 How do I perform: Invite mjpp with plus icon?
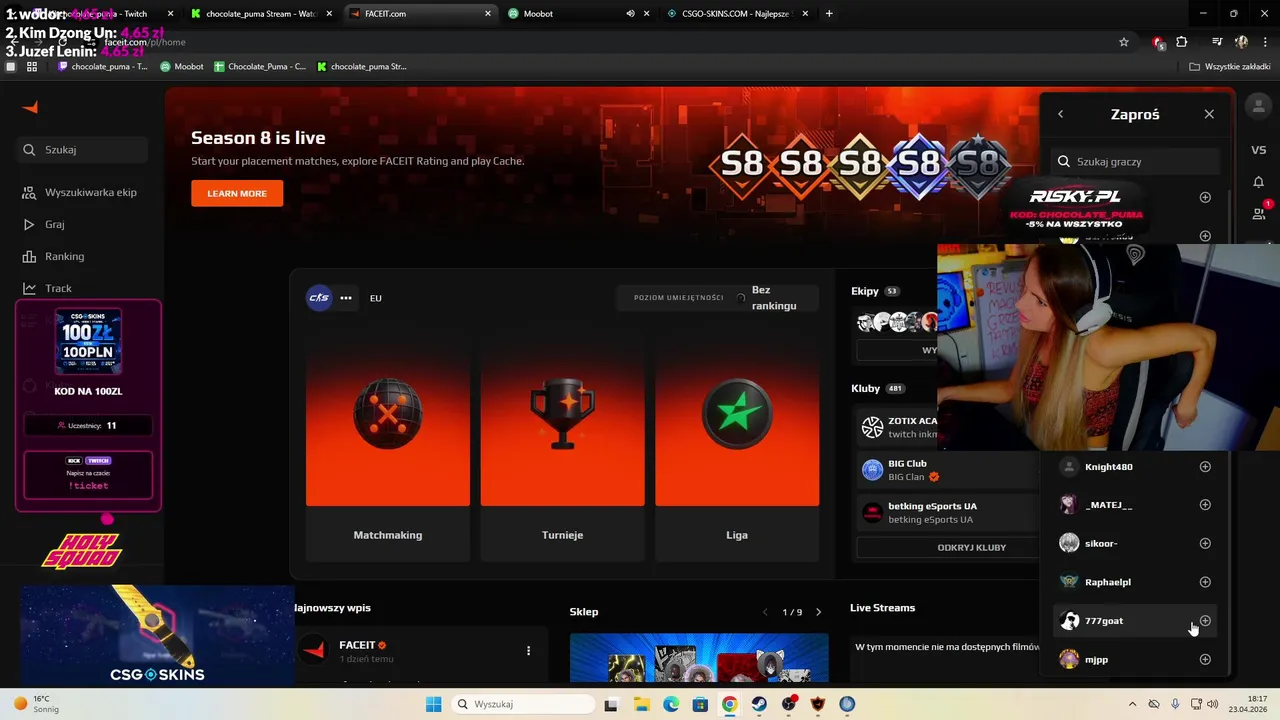click(x=1205, y=659)
